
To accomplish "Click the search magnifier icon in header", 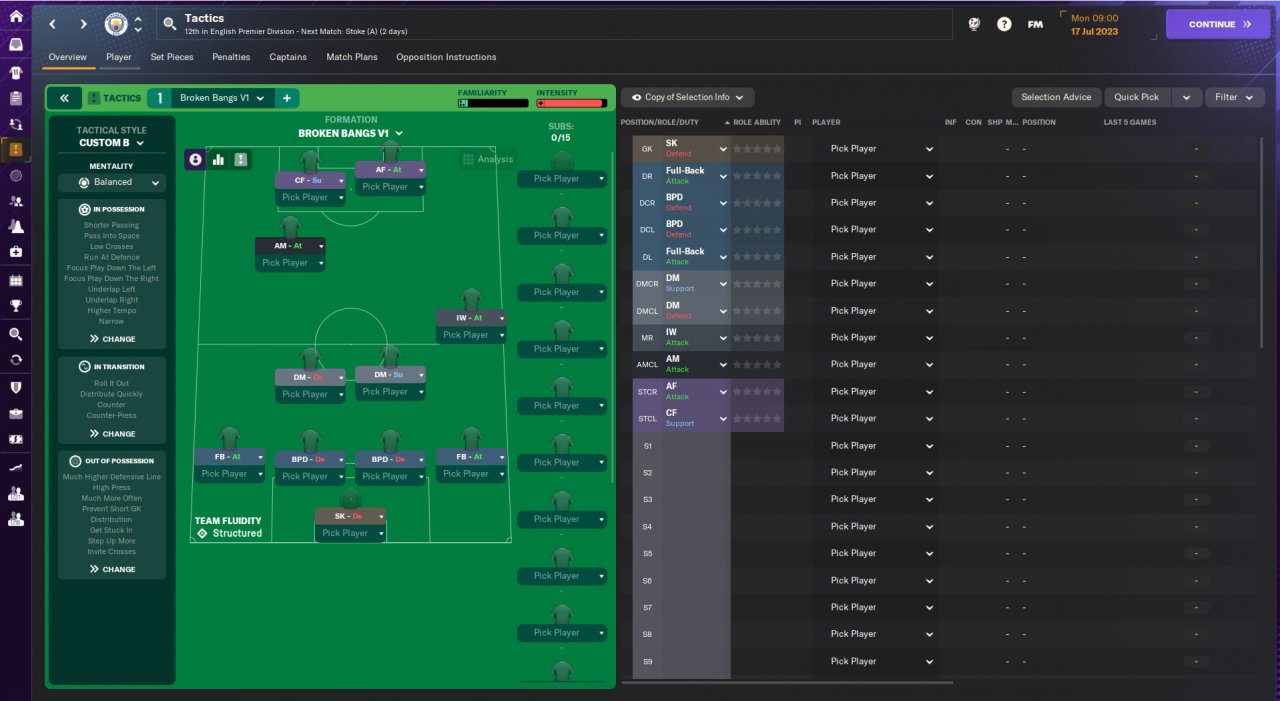I will point(170,24).
